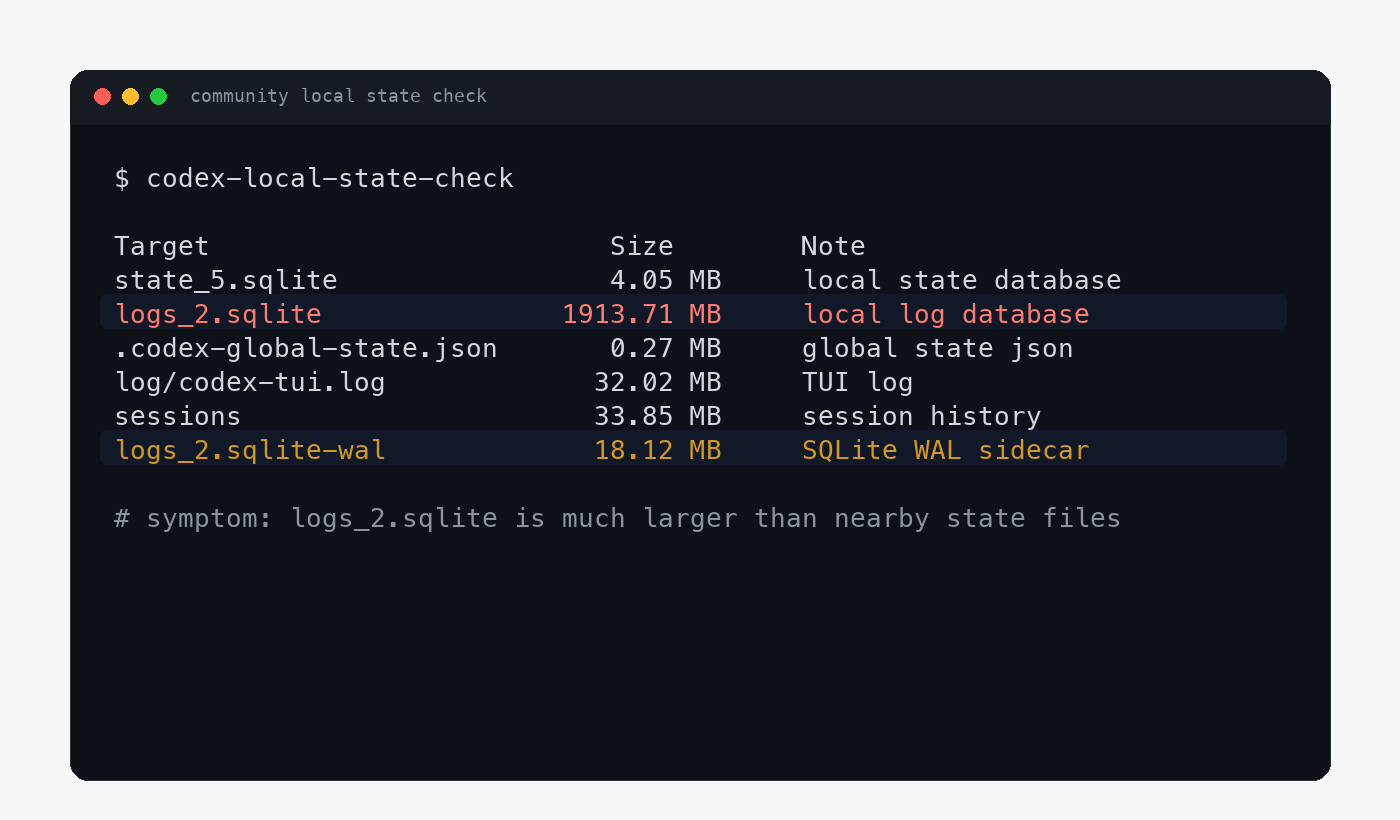This screenshot has width=1400, height=820.
Task: Click the 'Size' column header
Action: point(642,246)
